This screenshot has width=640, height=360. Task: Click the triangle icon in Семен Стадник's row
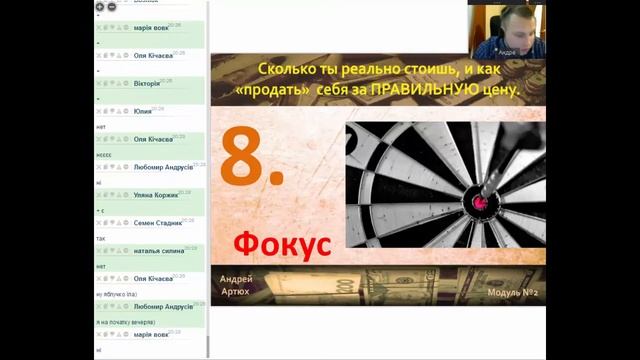point(119,223)
